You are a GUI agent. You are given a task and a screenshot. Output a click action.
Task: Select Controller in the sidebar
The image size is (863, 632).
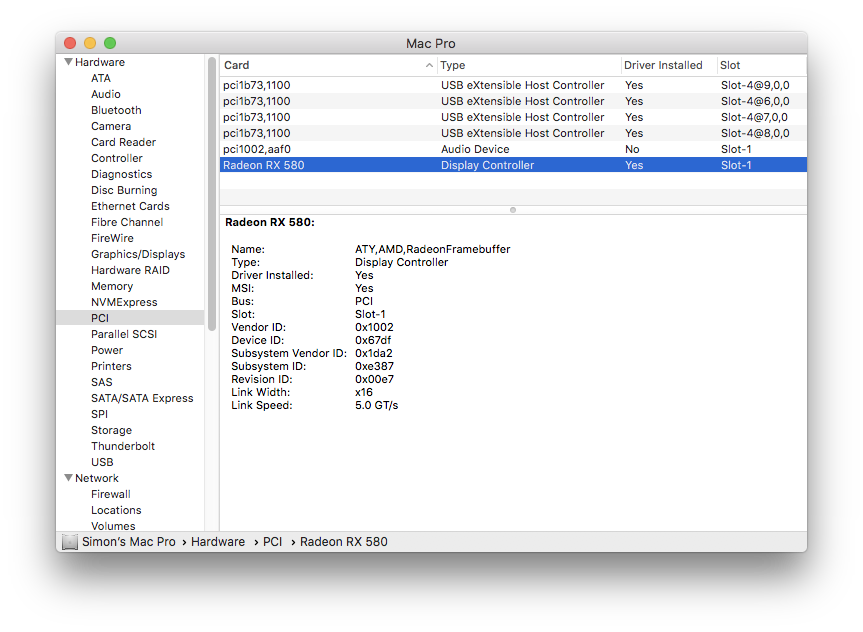117,158
